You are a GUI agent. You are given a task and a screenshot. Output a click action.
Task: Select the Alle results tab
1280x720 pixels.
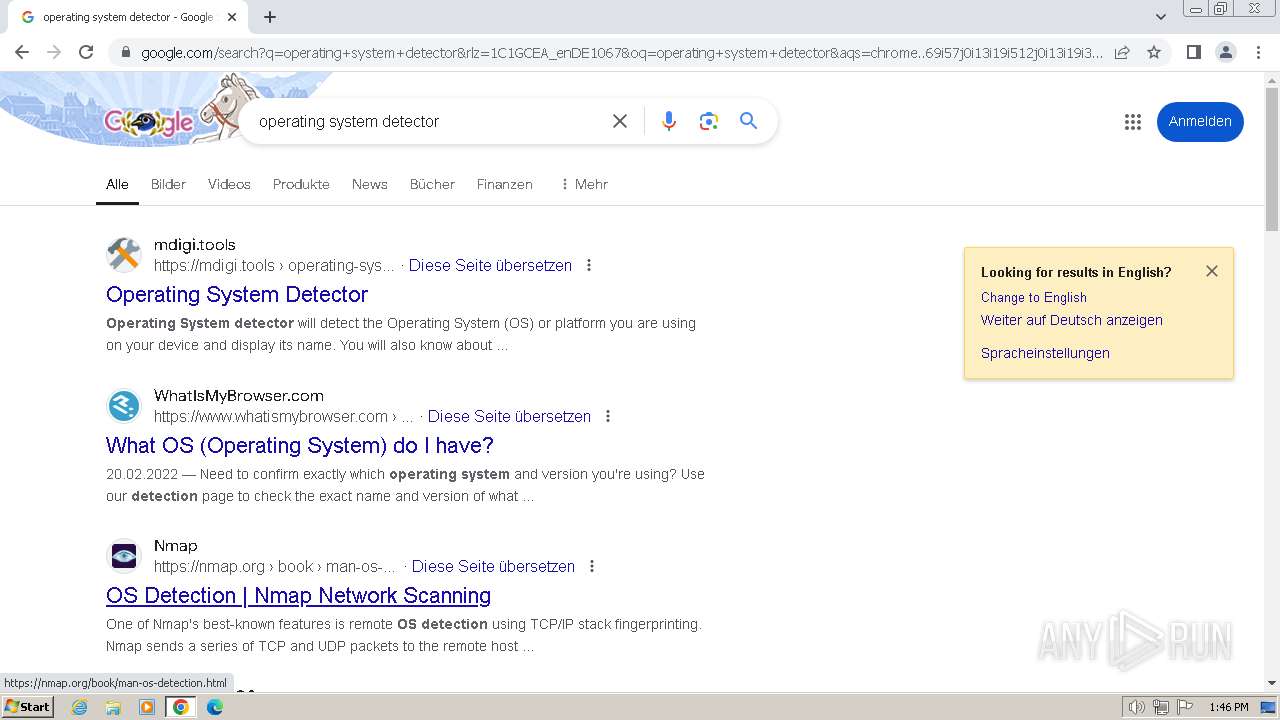click(117, 184)
